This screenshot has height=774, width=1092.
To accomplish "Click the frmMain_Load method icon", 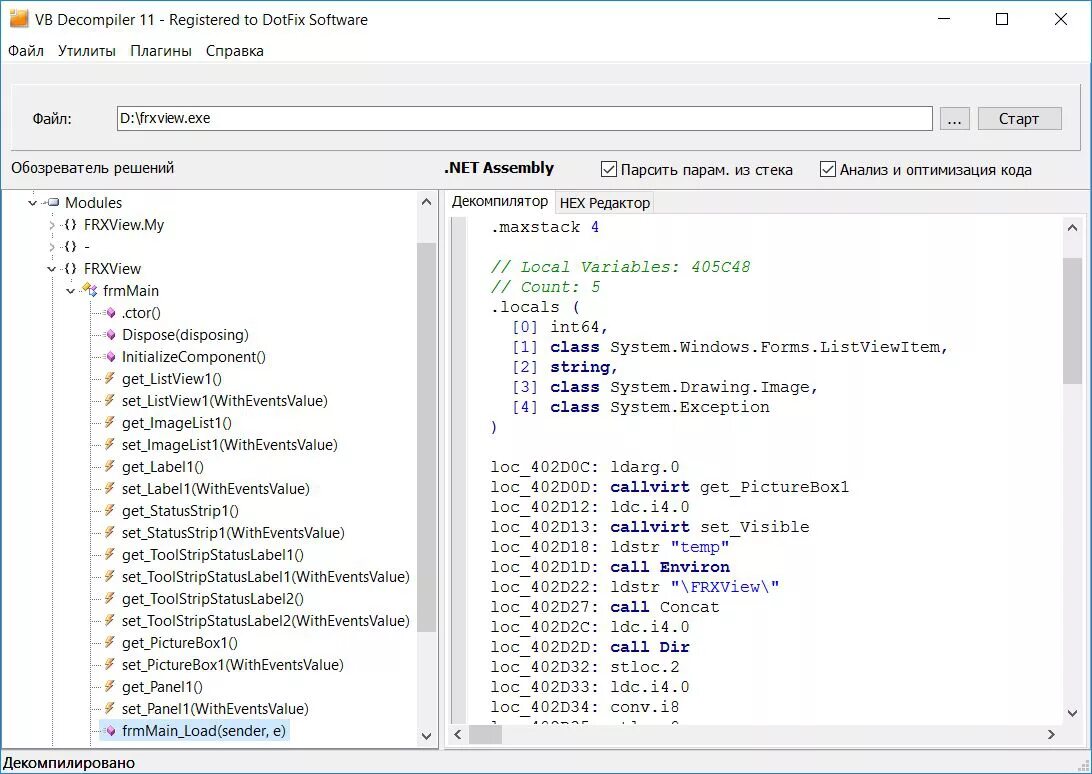I will click(110, 731).
